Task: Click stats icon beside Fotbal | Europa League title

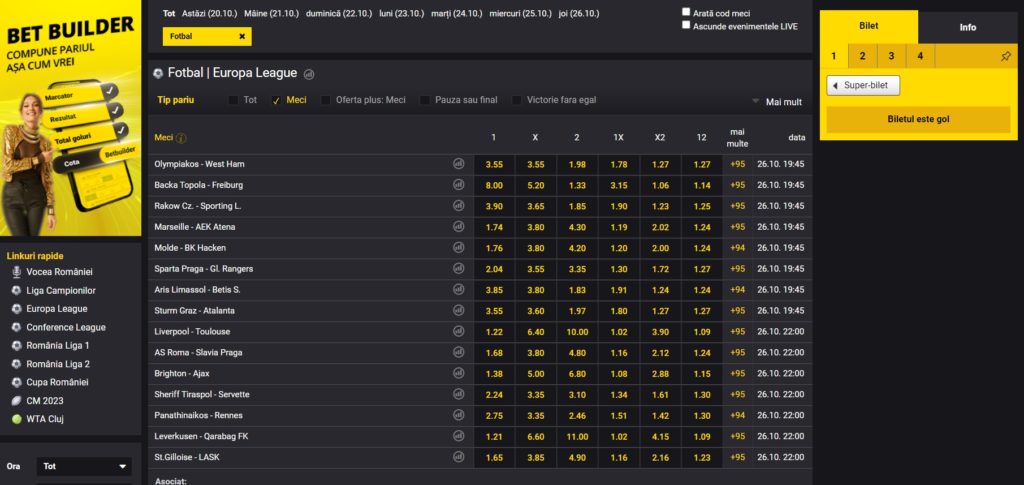Action: [x=309, y=73]
